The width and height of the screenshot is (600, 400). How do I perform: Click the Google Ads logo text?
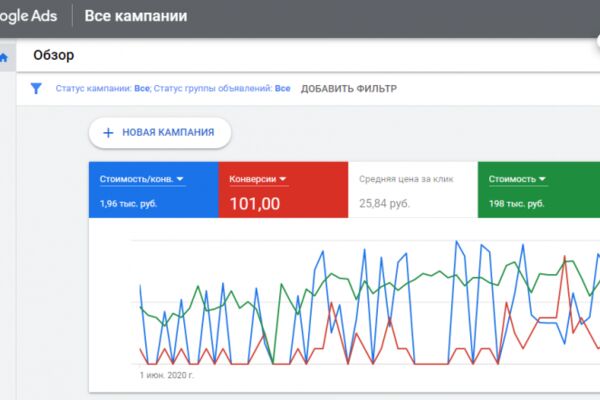coord(28,16)
